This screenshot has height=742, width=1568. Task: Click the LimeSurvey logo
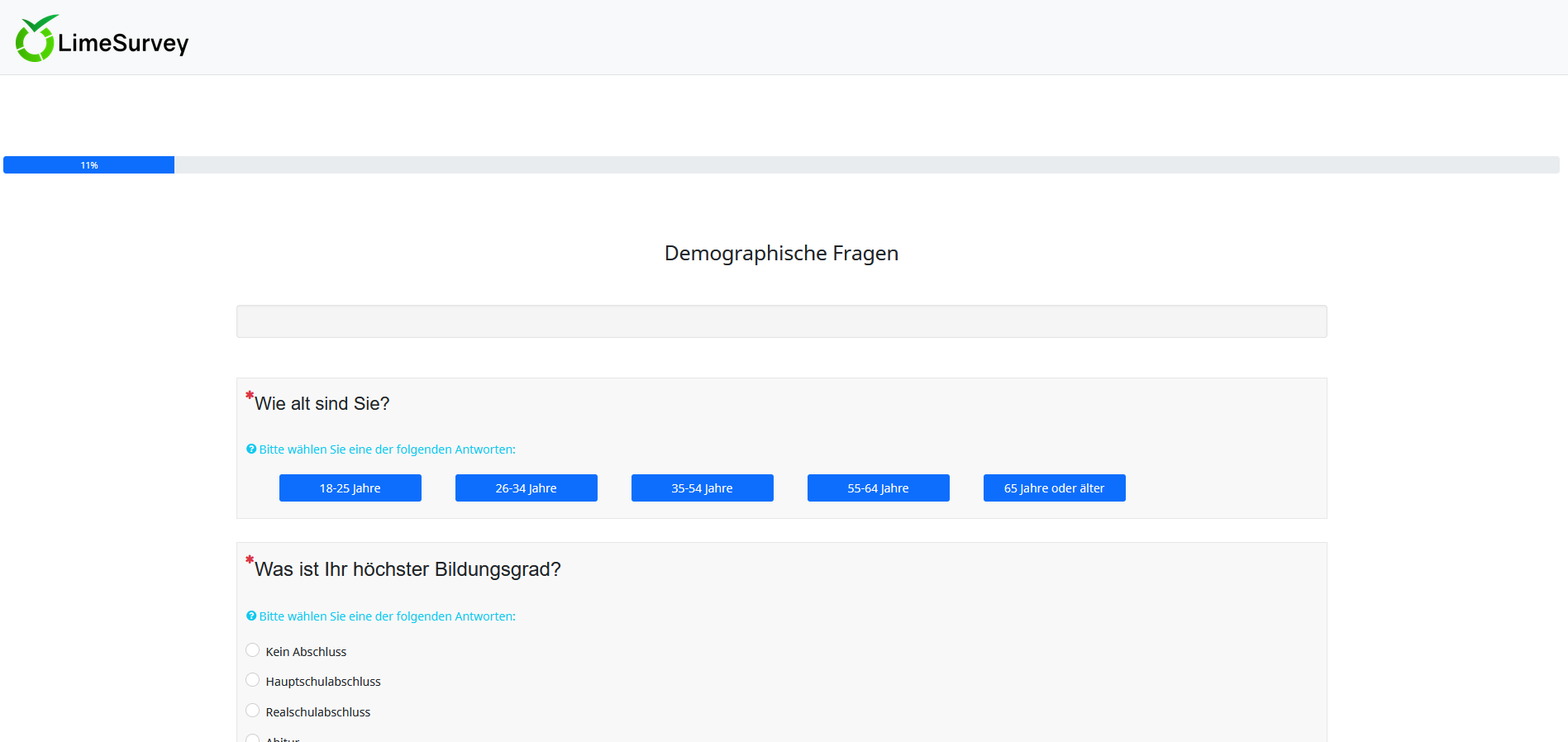coord(102,39)
